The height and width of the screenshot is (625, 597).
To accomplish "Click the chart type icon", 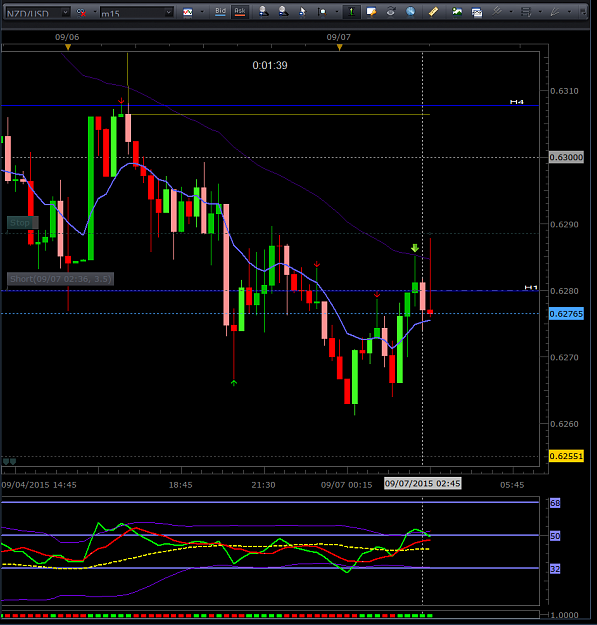I will click(187, 12).
